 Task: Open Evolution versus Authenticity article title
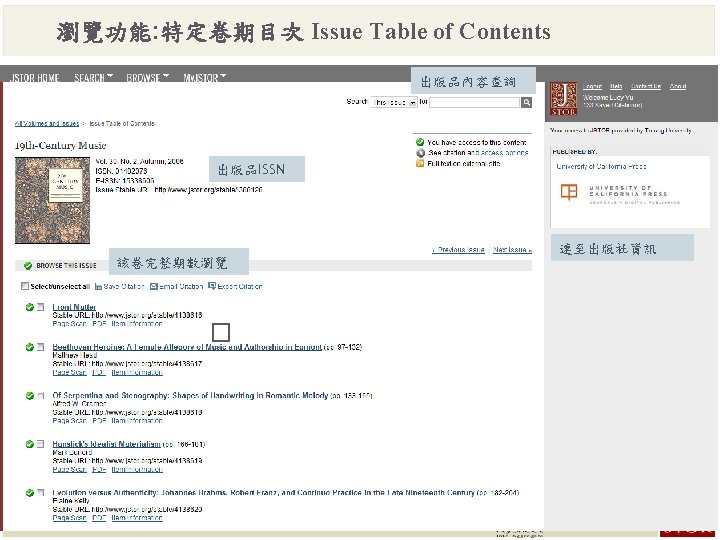[263, 493]
